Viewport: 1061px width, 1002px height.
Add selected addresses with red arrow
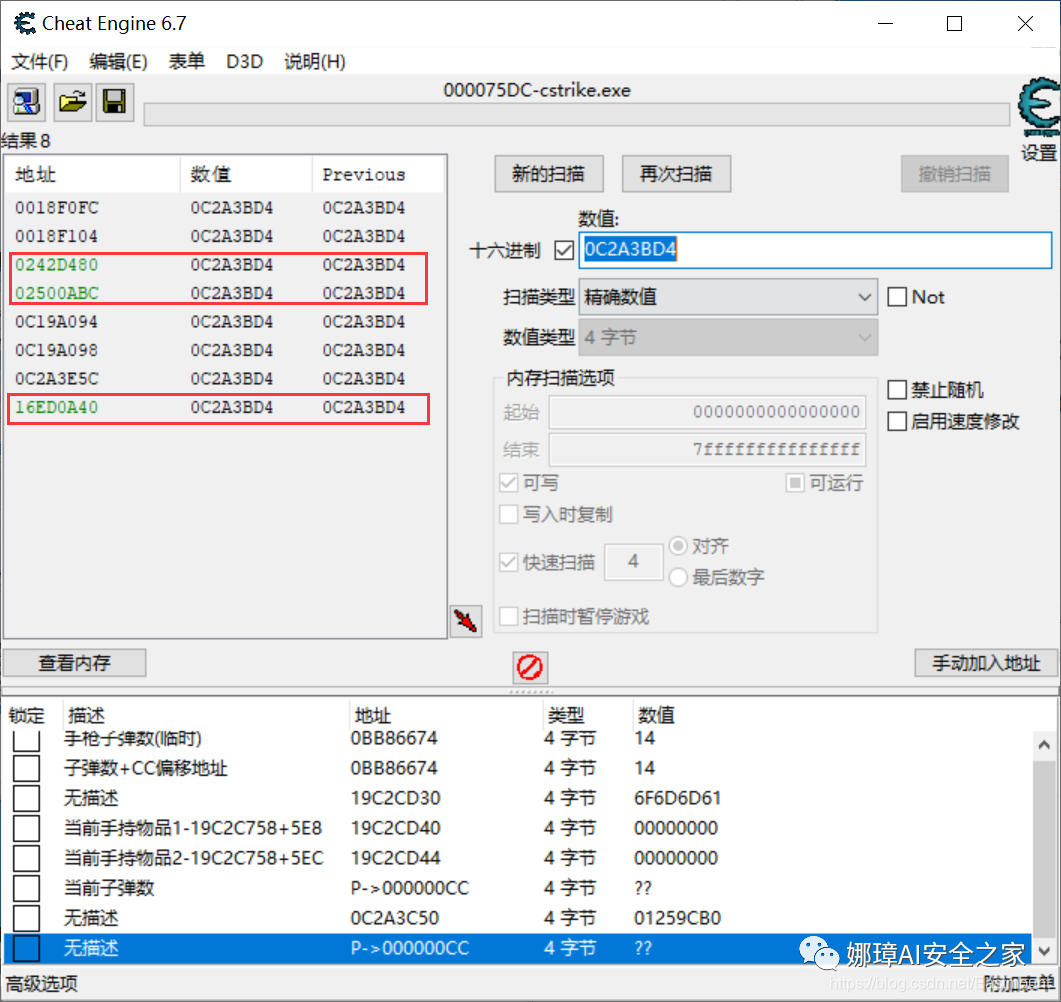466,620
